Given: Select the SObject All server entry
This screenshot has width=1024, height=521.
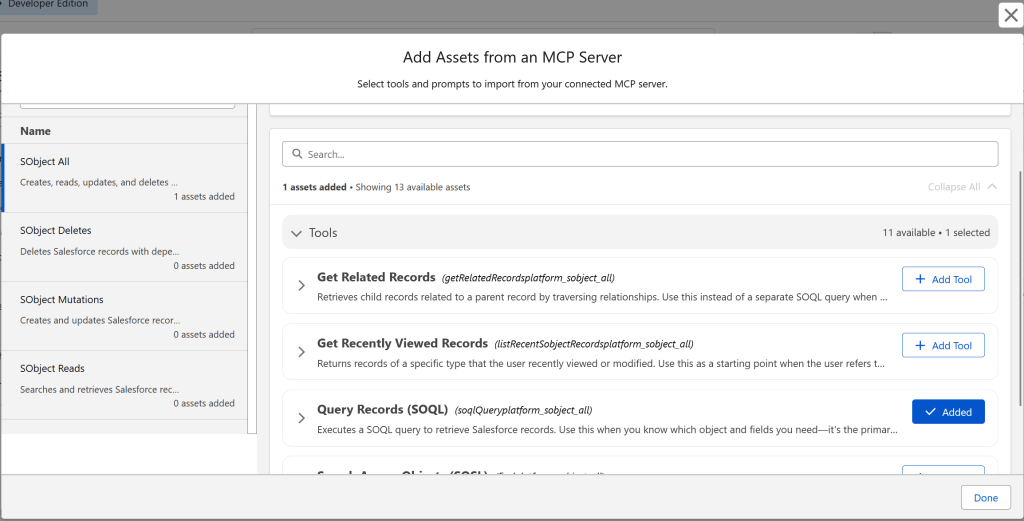Looking at the screenshot, I should coord(125,178).
